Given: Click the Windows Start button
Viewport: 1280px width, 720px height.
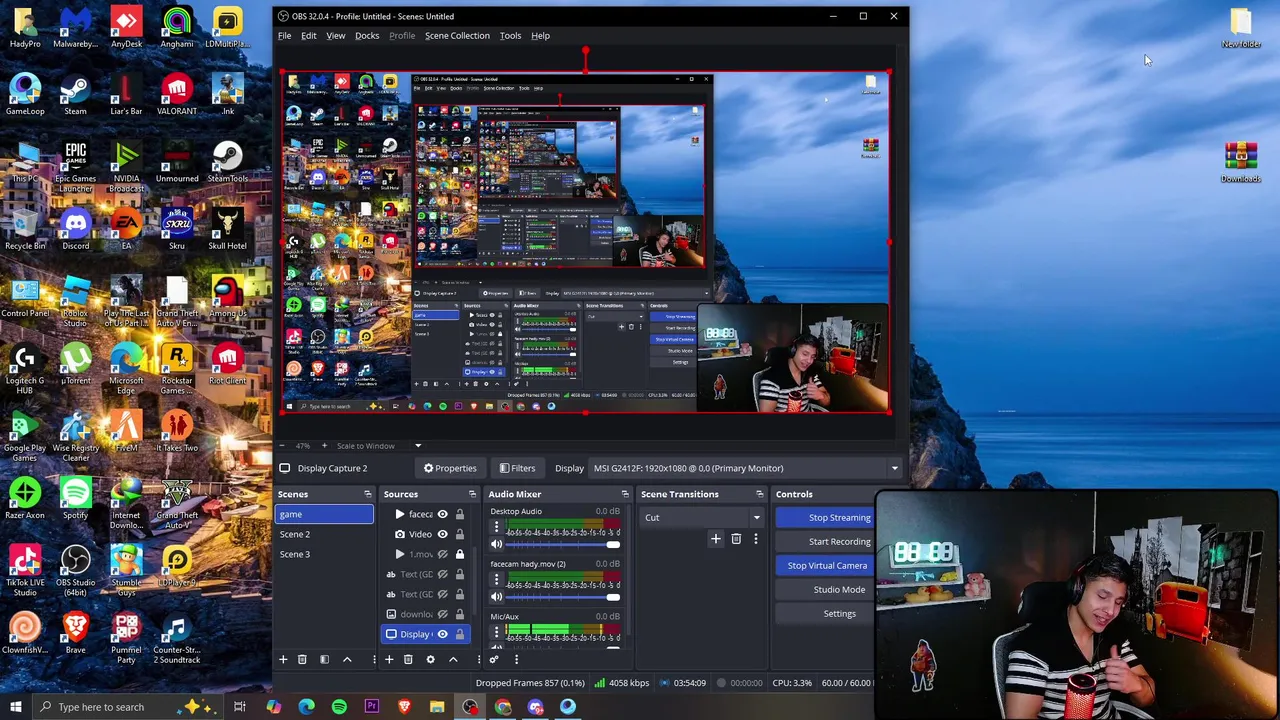Looking at the screenshot, I should point(16,707).
